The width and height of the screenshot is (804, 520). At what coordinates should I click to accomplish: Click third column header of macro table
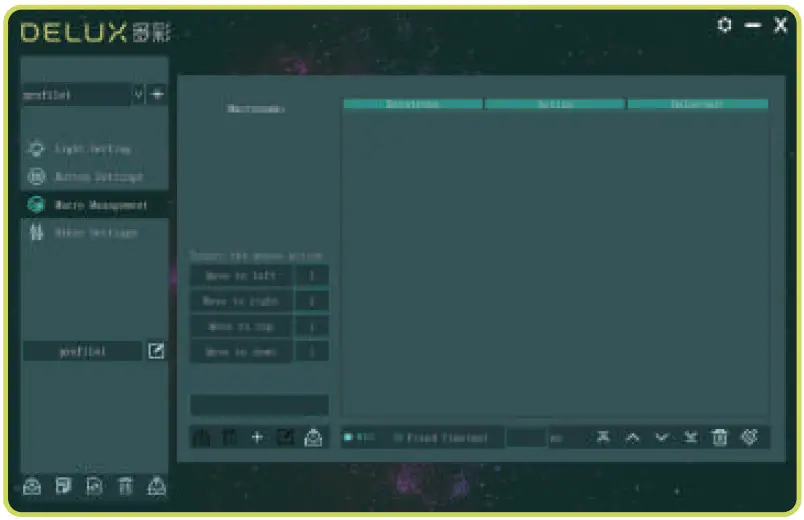[x=698, y=104]
